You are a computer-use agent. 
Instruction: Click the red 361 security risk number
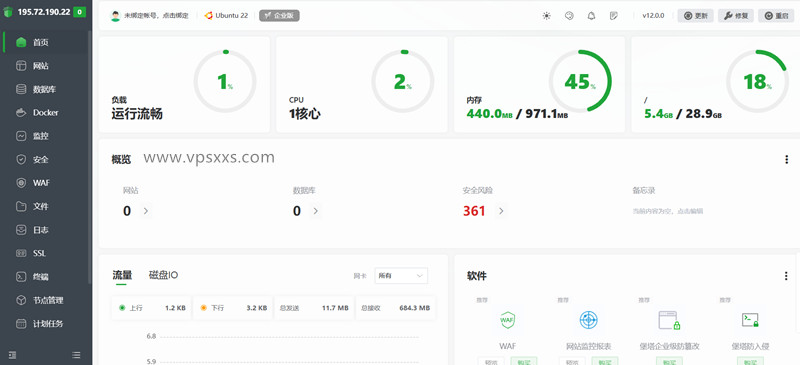[x=474, y=211]
